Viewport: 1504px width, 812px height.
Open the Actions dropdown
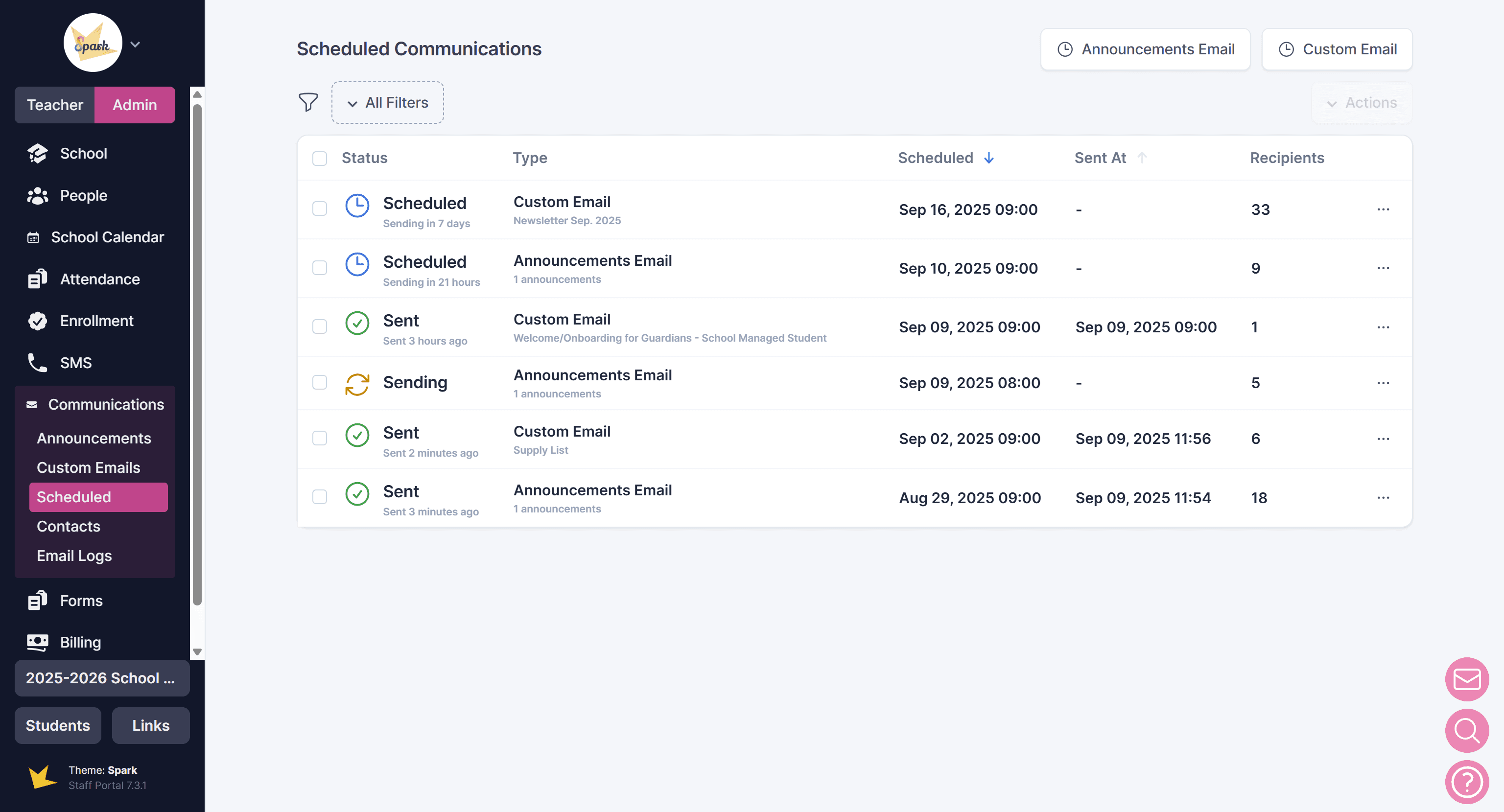(1362, 103)
